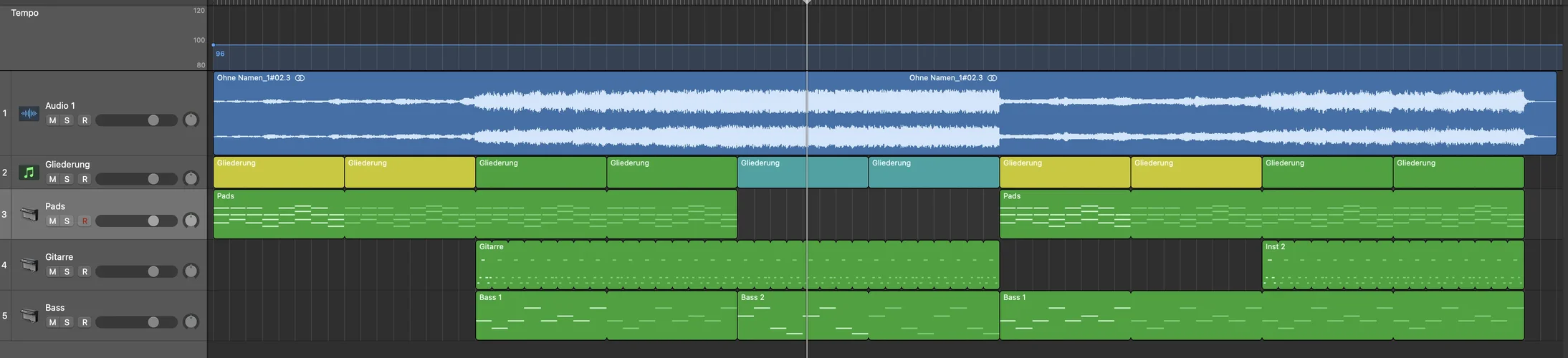Screen dimensions: 1568x358
Task: Mute the Bass track
Action: (52, 323)
